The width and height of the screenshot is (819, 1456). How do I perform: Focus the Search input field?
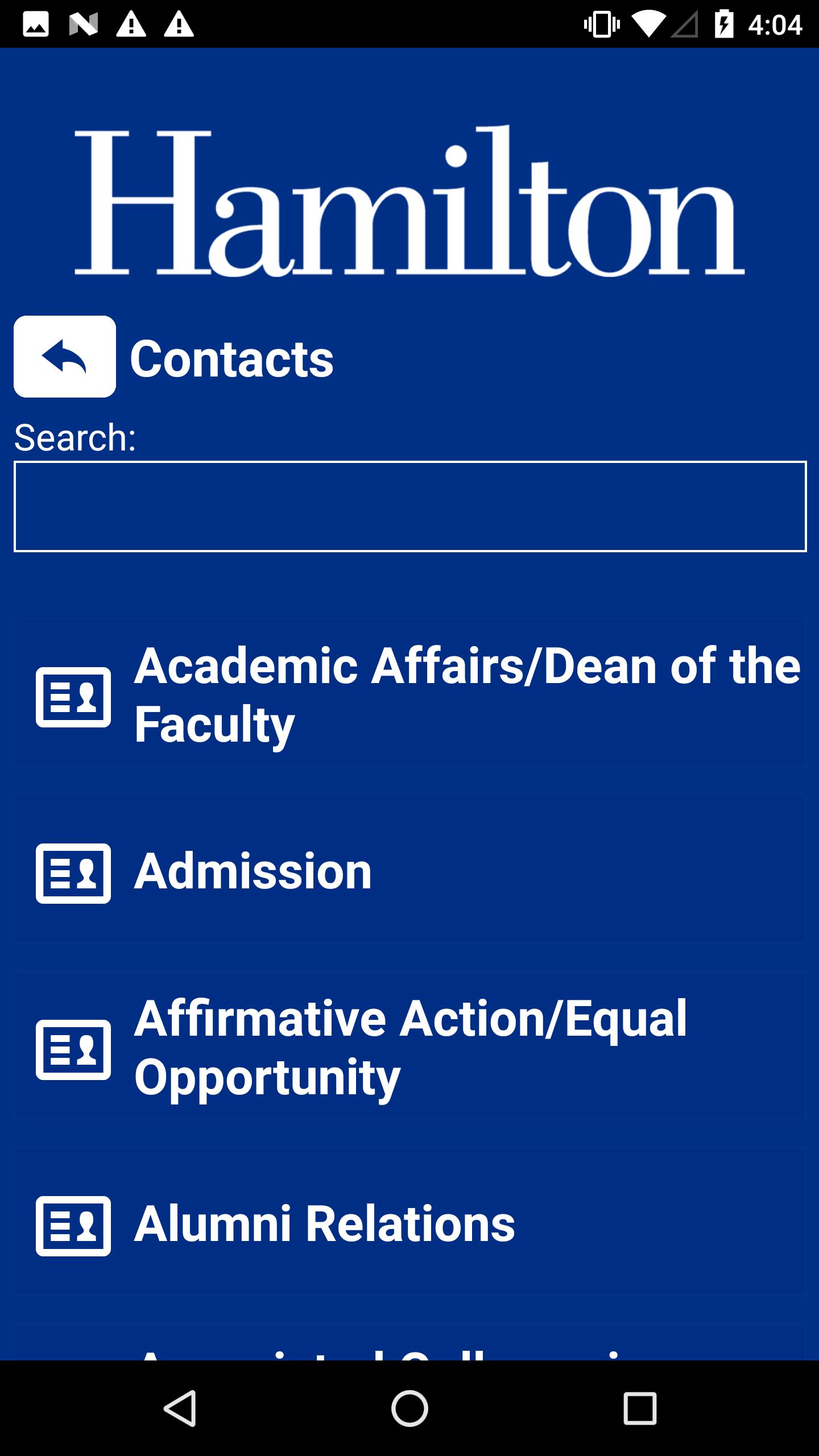(410, 506)
